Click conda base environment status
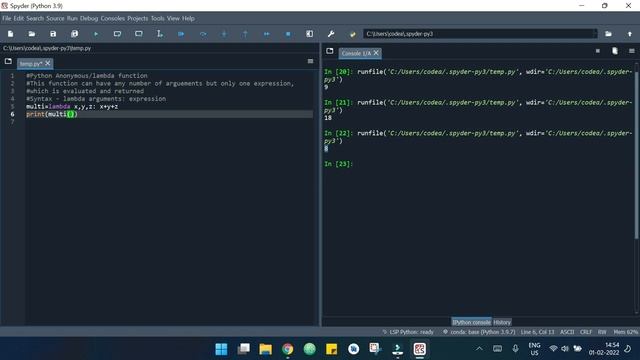The height and width of the screenshot is (360, 640). click(x=479, y=332)
